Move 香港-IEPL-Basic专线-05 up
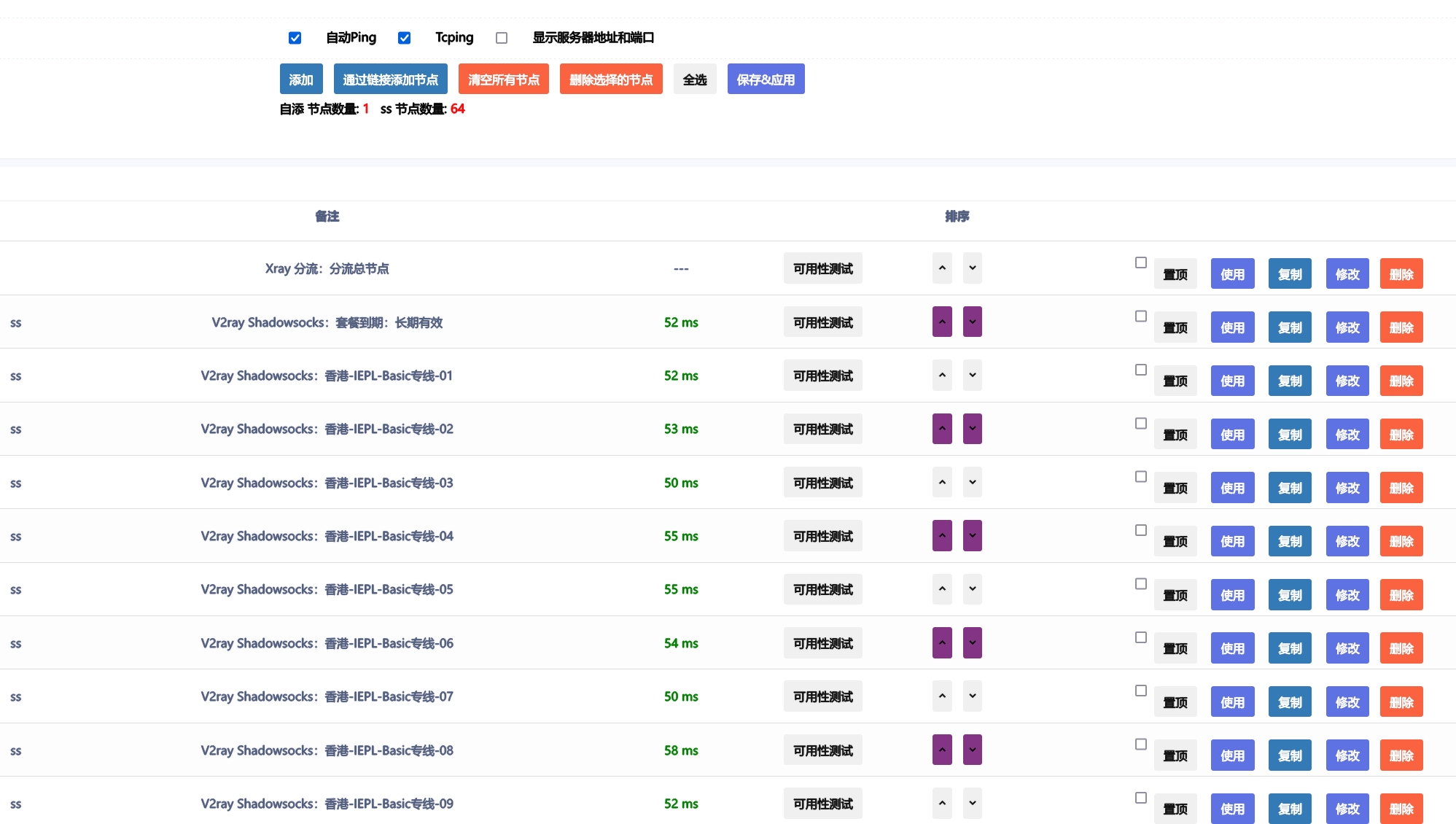The image size is (1456, 824). pyautogui.click(x=942, y=589)
